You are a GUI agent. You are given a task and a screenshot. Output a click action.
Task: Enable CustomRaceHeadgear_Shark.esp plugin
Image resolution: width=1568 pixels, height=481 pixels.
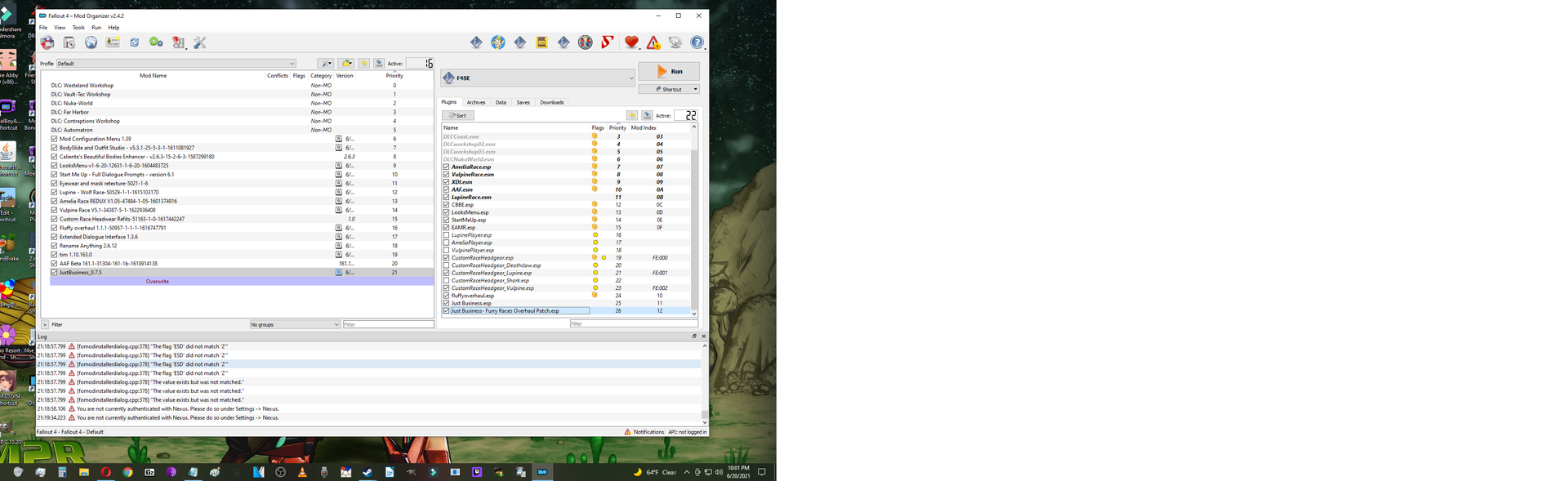(x=446, y=280)
